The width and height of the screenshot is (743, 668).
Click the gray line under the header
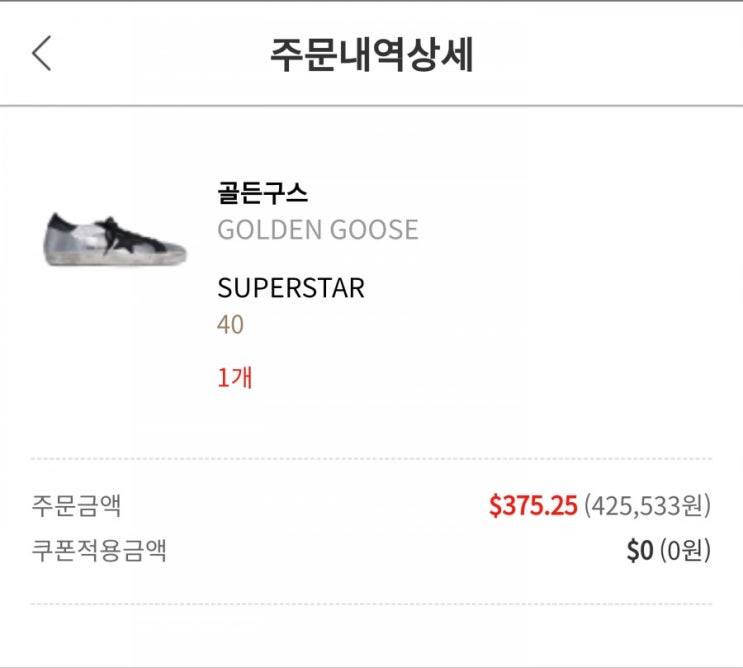(371, 105)
